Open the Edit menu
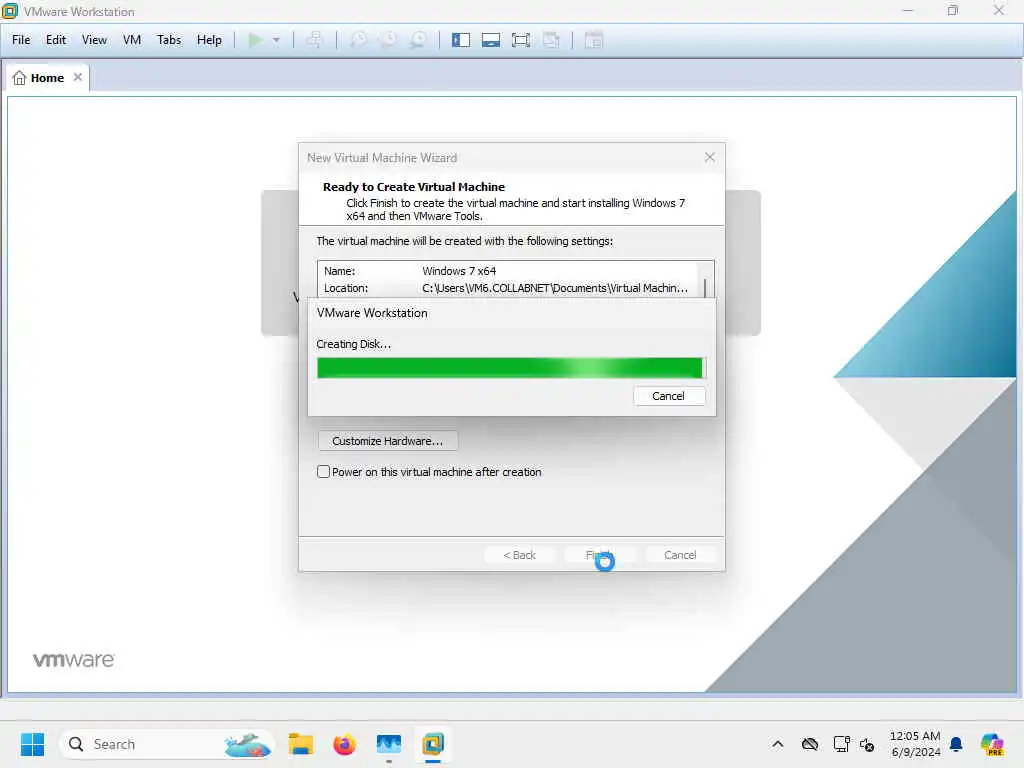This screenshot has width=1024, height=768. 56,40
